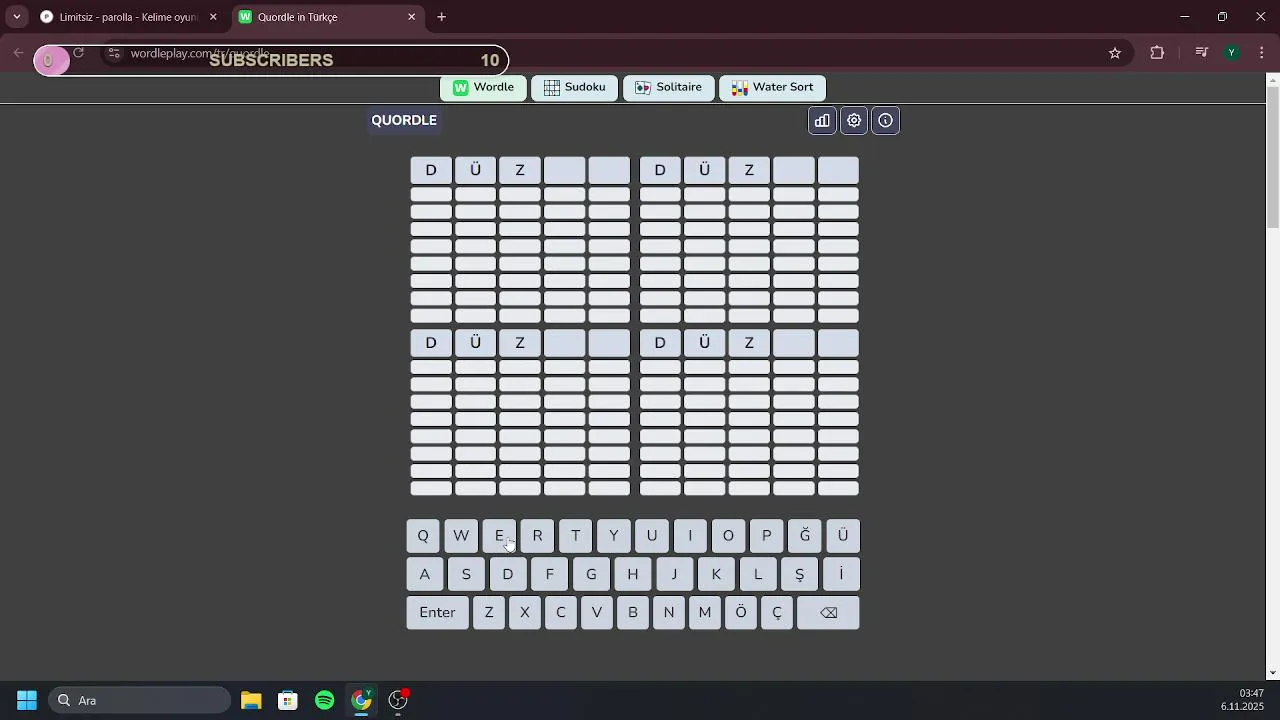Viewport: 1280px width, 720px height.
Task: Open the Chrome three-dot menu
Action: tap(1262, 53)
